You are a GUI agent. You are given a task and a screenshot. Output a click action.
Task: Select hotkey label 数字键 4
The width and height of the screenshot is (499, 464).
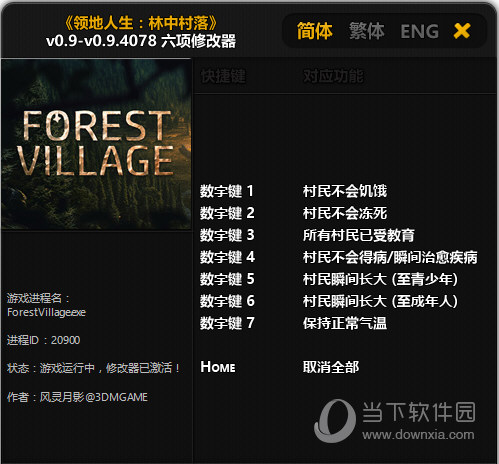(x=227, y=257)
